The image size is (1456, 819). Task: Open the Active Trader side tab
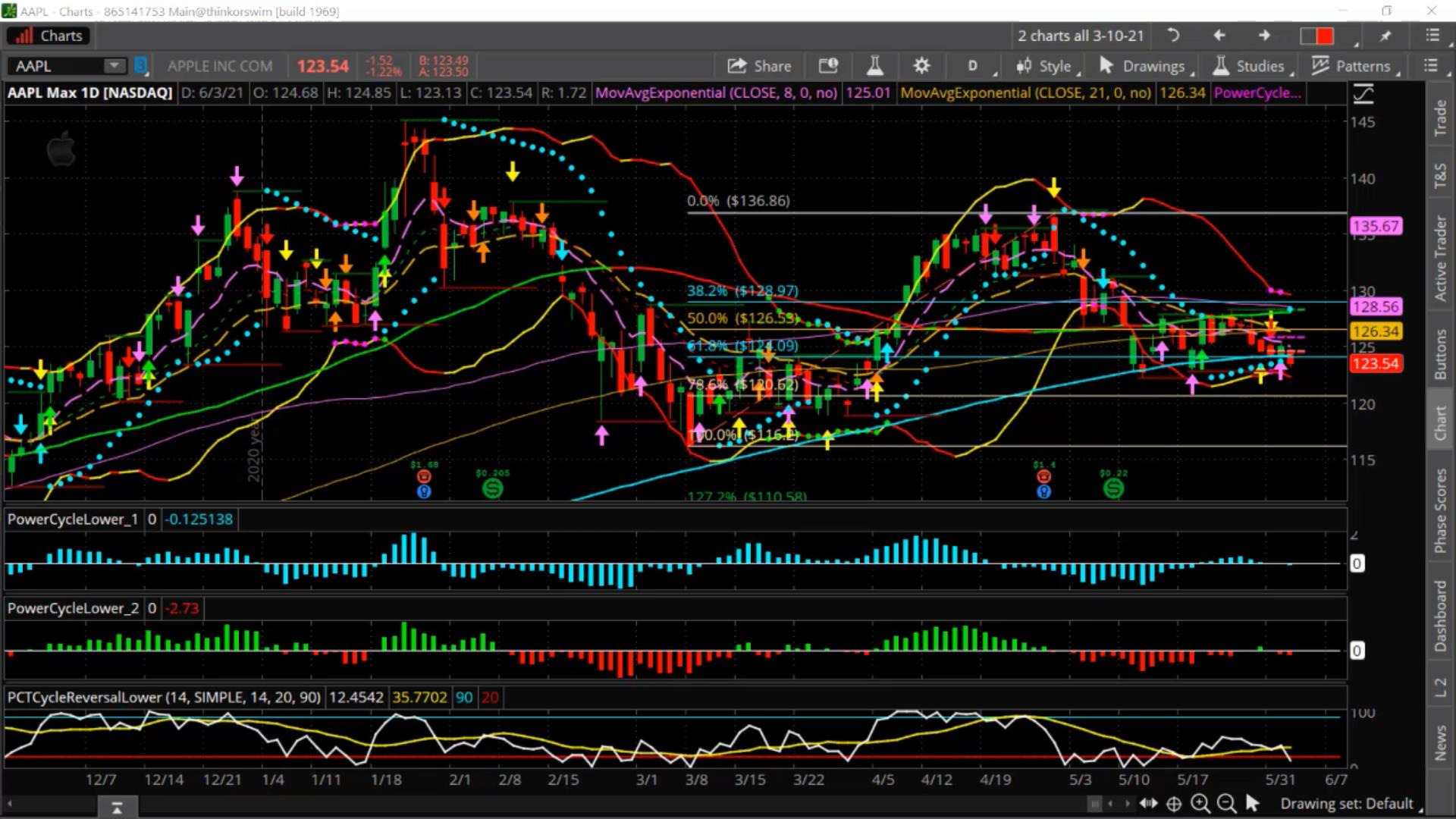pyautogui.click(x=1439, y=258)
